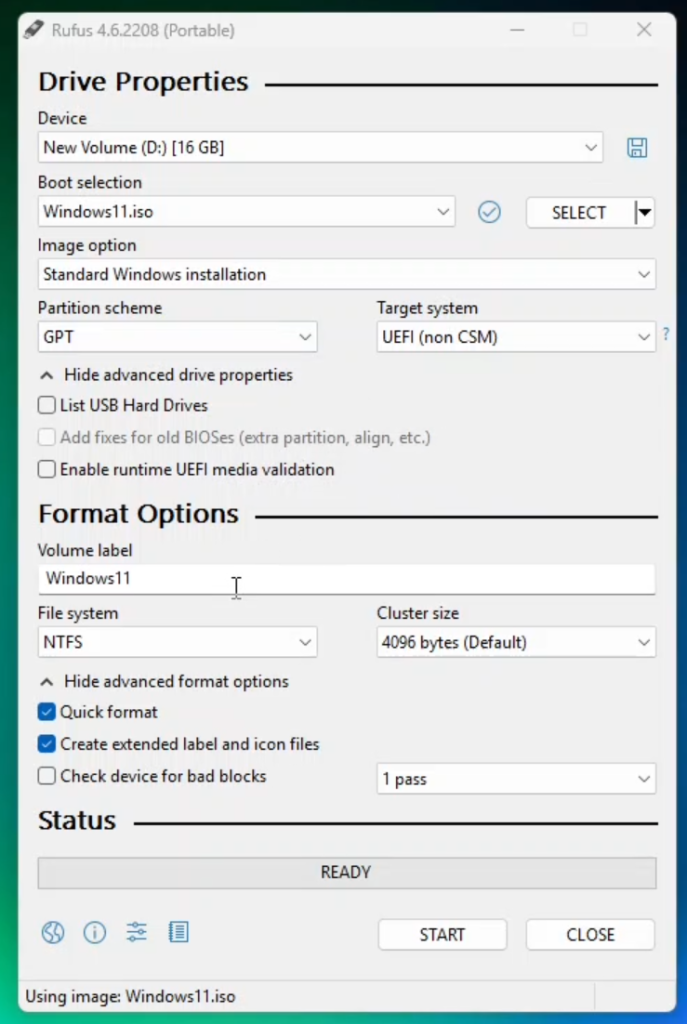Show the log viewer icon

pos(179,933)
